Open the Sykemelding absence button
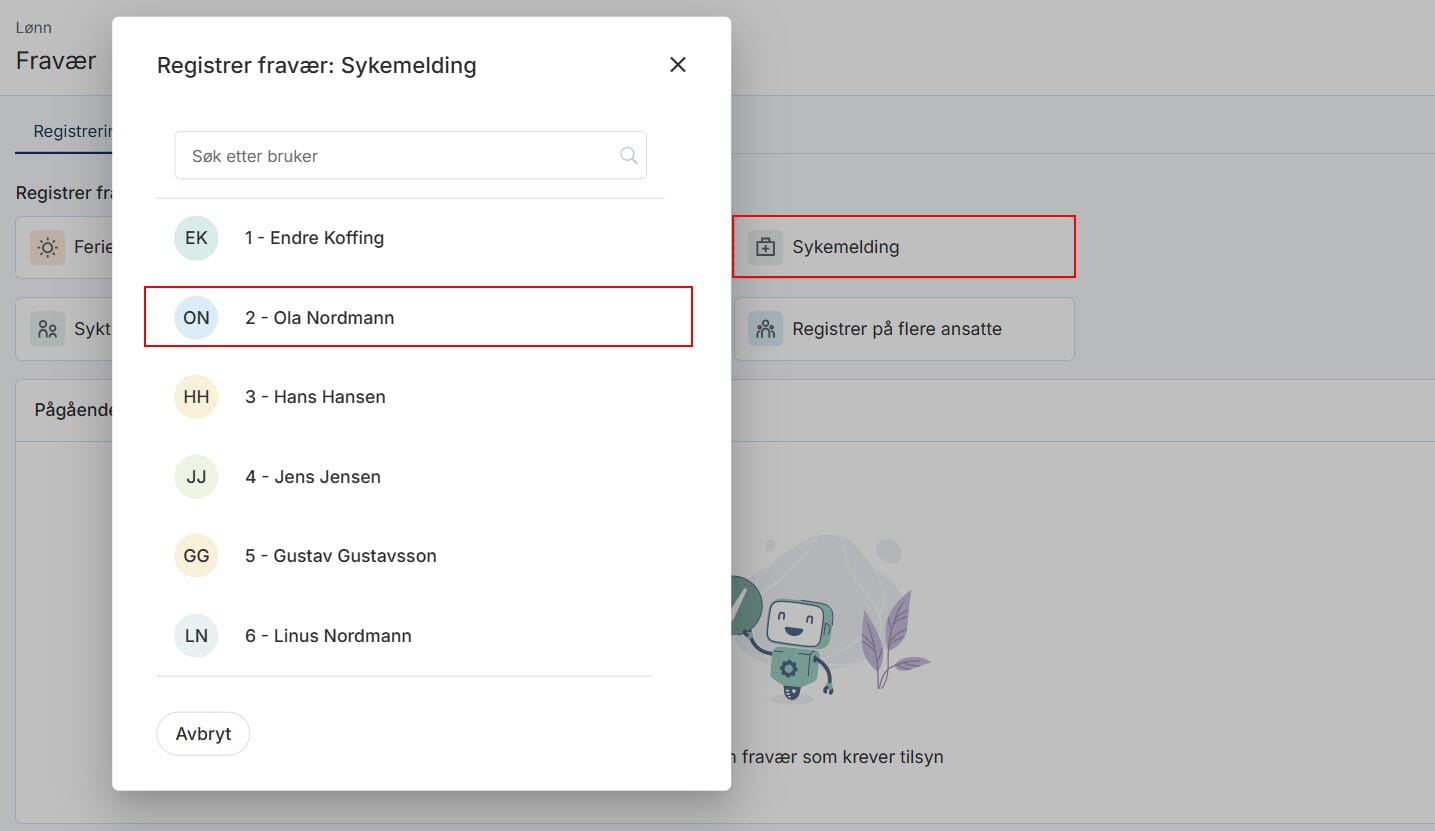The width and height of the screenshot is (1435, 831). tap(904, 246)
